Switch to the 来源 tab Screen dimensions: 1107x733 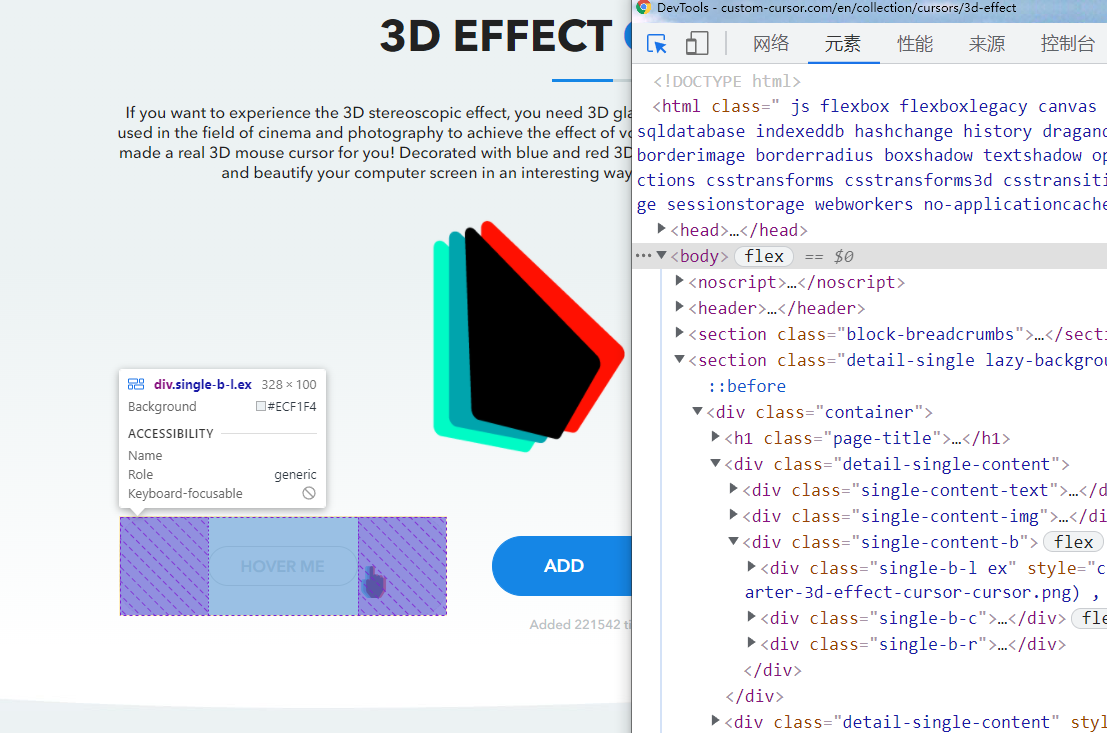pos(987,44)
